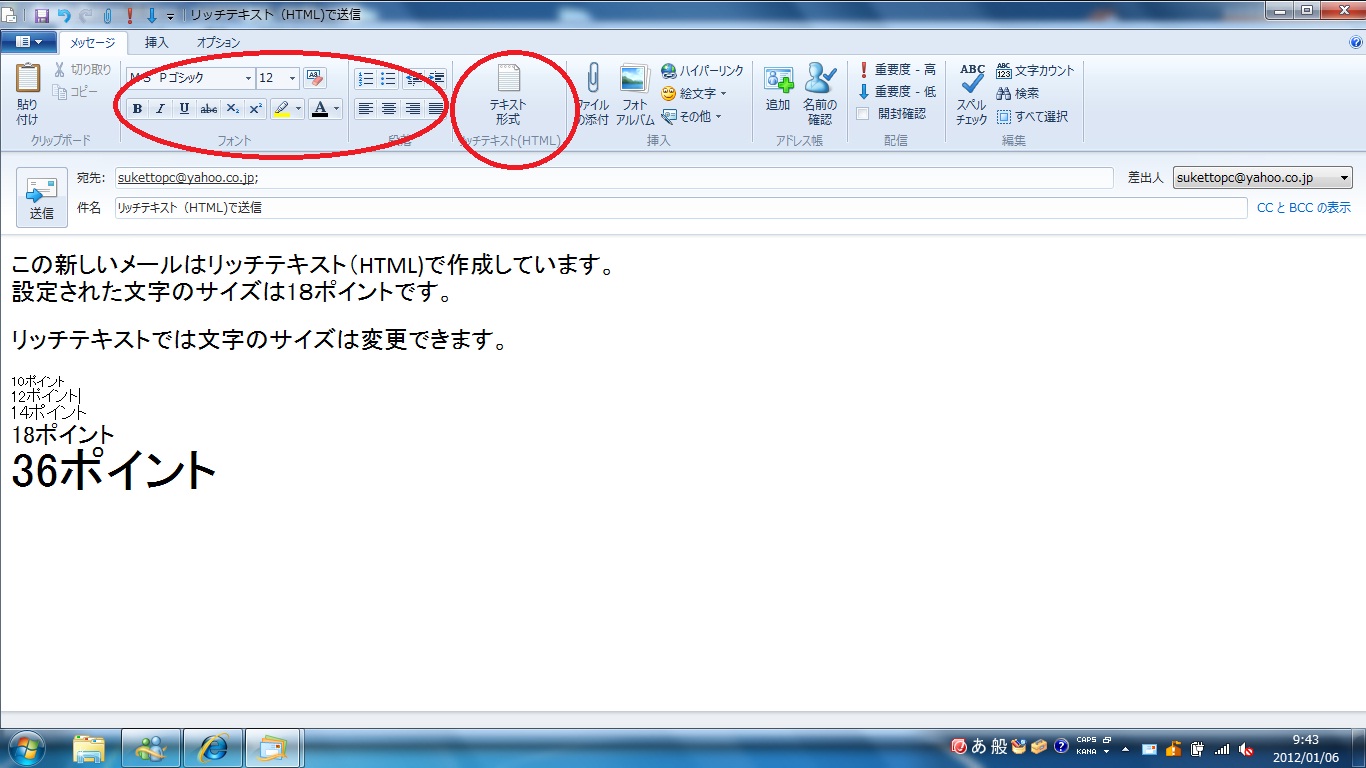The width and height of the screenshot is (1366, 768).
Task: Click the 追加 add contact button
Action: (778, 89)
